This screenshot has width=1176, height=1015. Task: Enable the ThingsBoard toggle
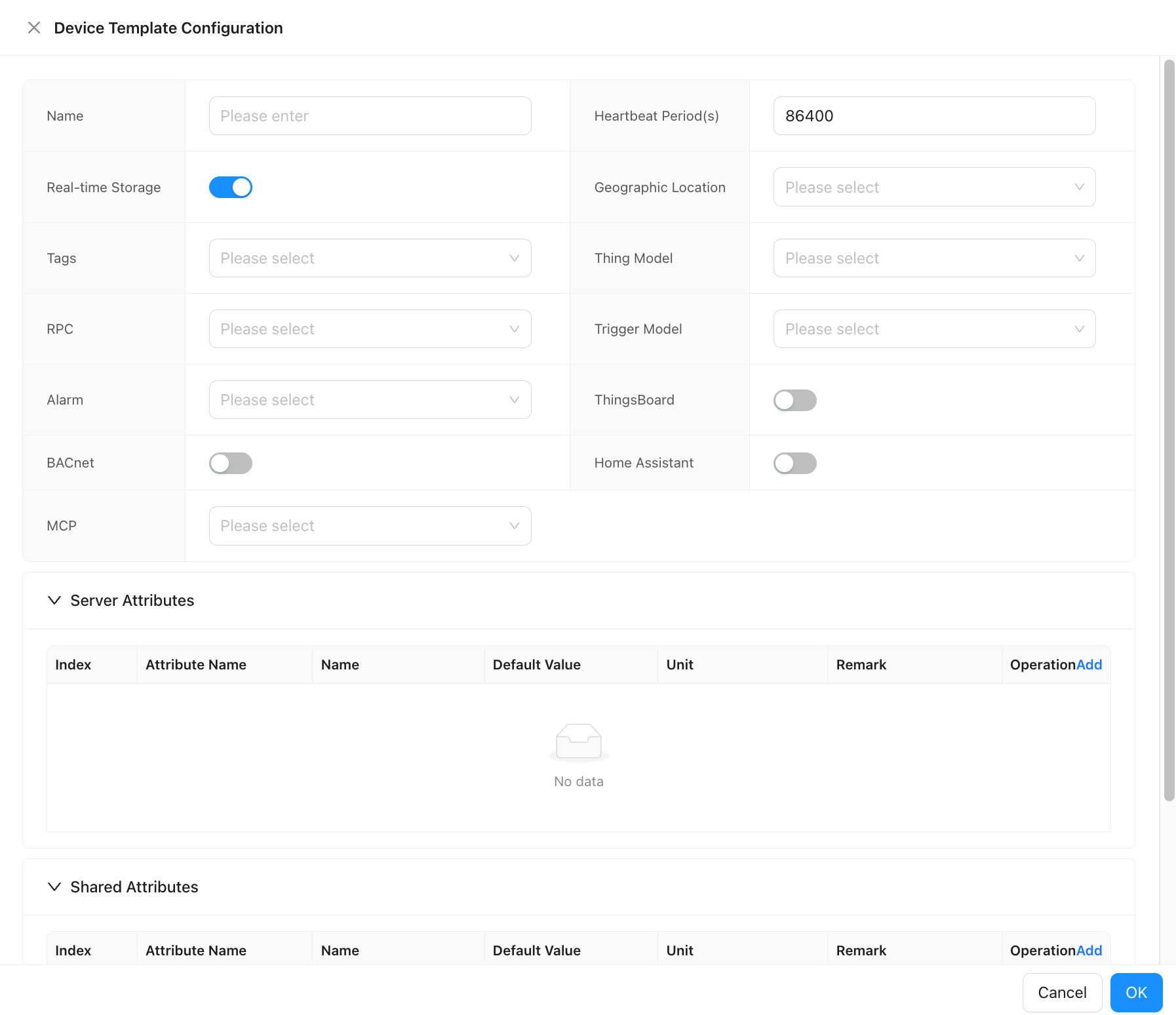click(794, 400)
